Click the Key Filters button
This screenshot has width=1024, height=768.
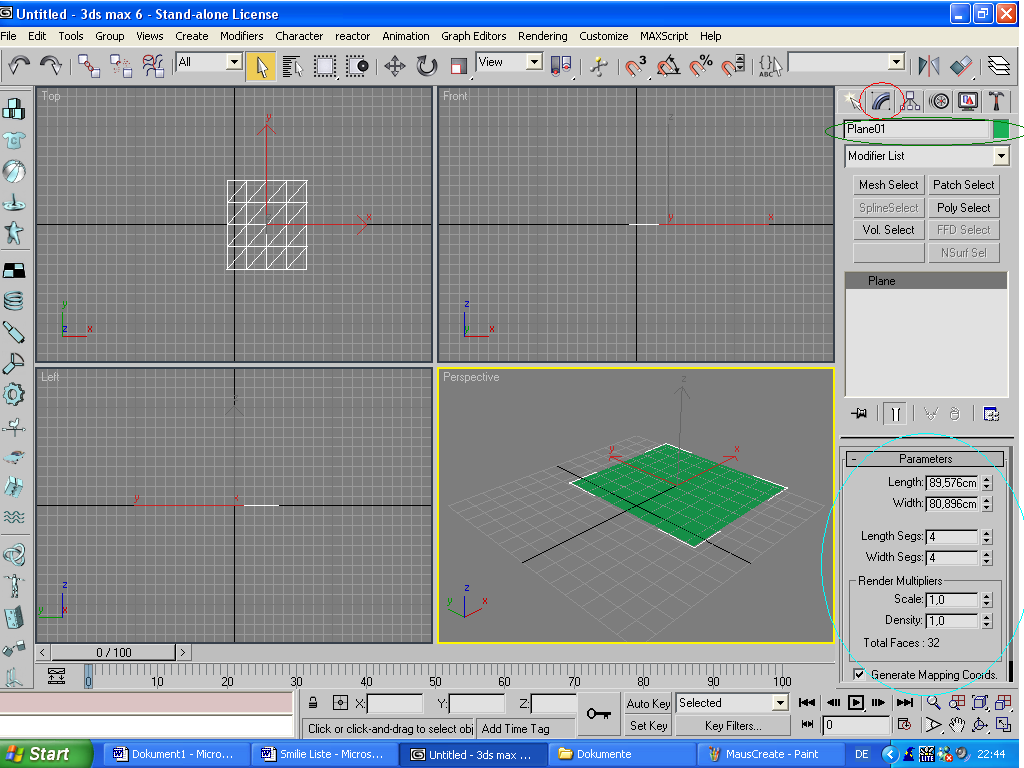click(x=733, y=726)
